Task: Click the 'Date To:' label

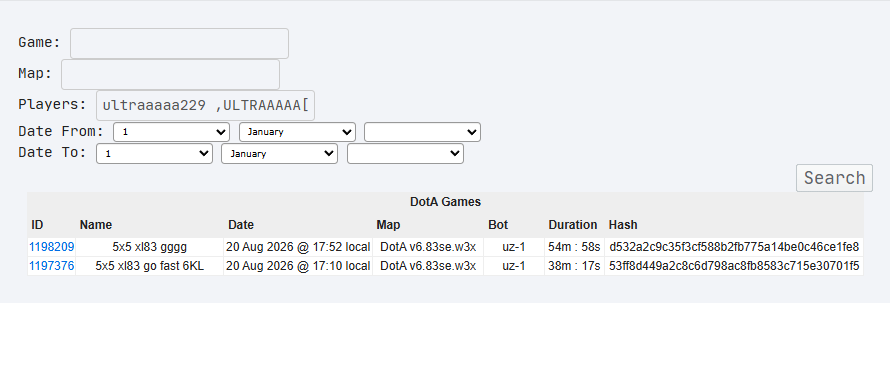Action: coord(52,153)
